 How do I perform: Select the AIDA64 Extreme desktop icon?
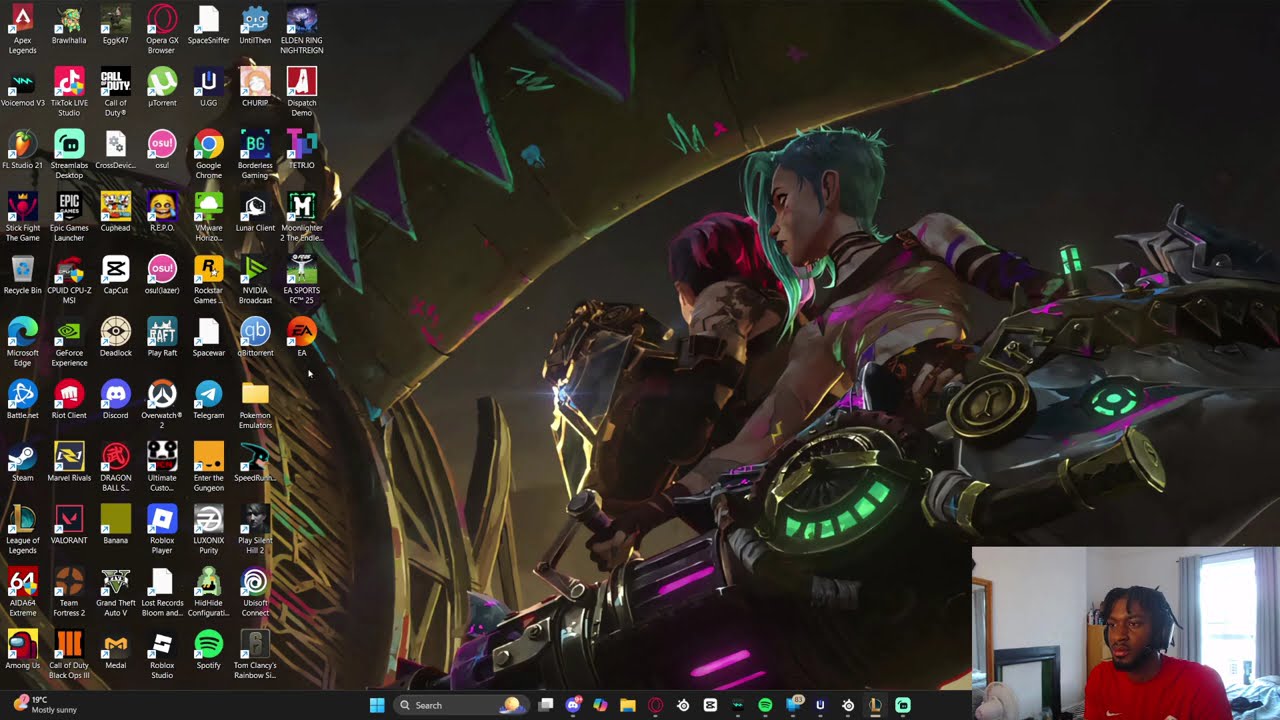tap(22, 591)
